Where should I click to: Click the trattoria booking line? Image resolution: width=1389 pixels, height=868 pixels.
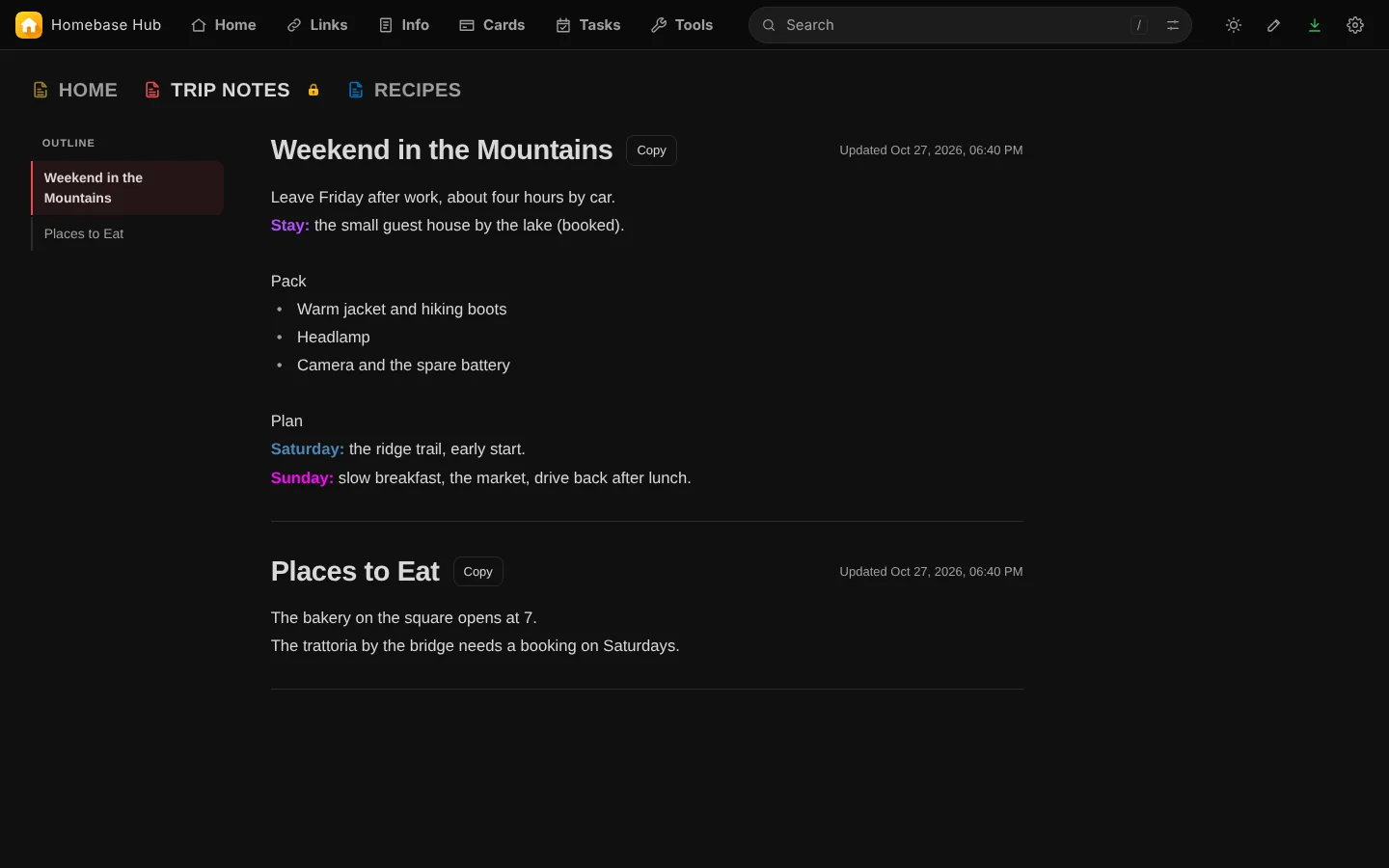(x=476, y=646)
